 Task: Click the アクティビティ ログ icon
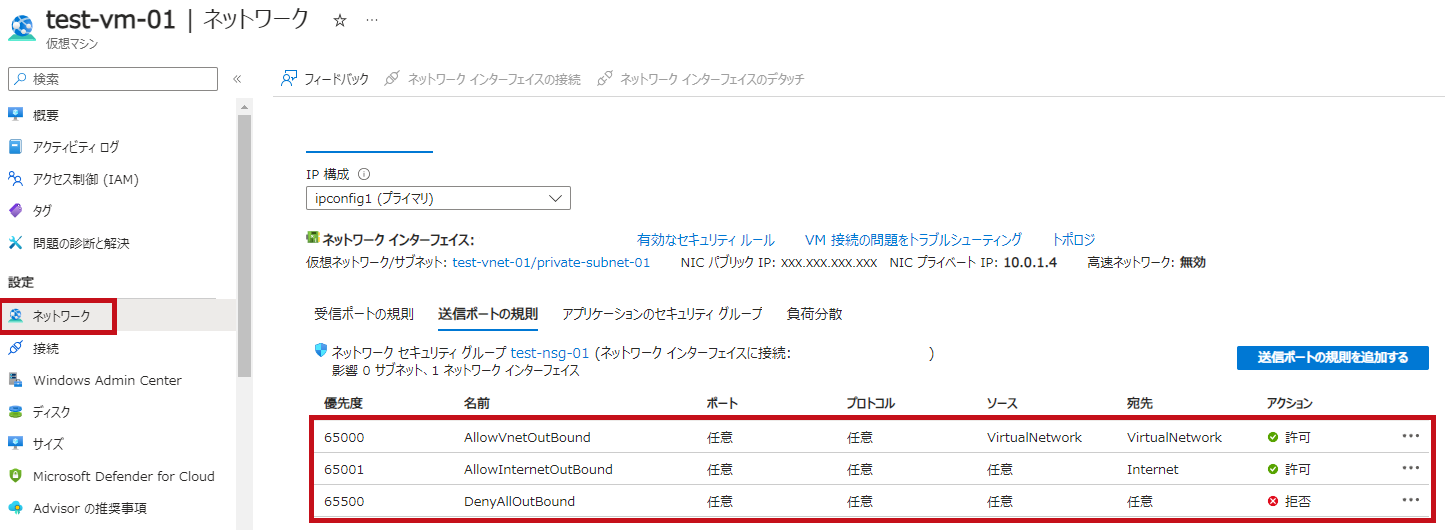pos(15,147)
